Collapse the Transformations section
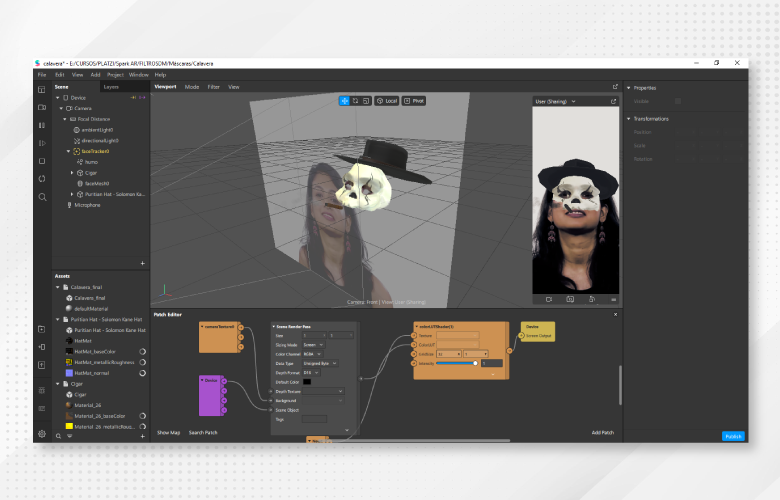The width and height of the screenshot is (780, 500). click(x=629, y=119)
